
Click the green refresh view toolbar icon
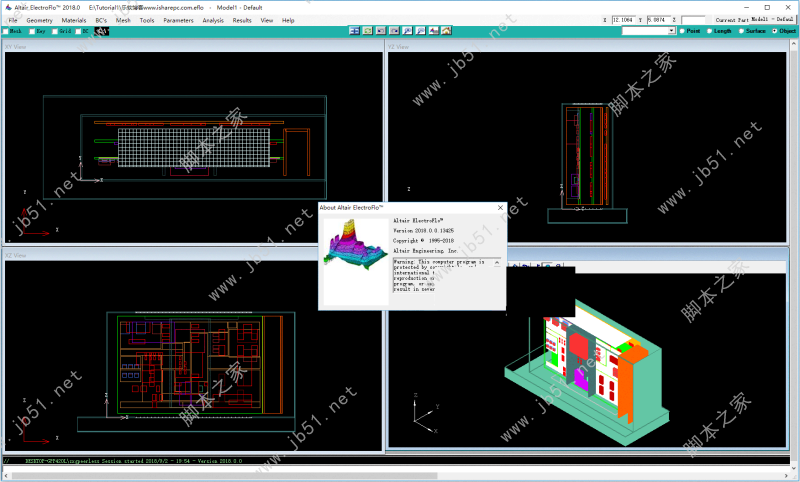367,31
